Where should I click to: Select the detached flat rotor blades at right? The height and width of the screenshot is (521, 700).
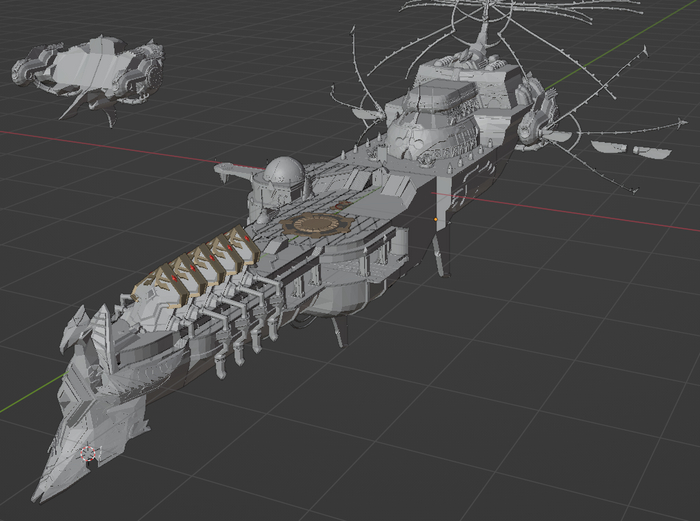pyautogui.click(x=632, y=149)
